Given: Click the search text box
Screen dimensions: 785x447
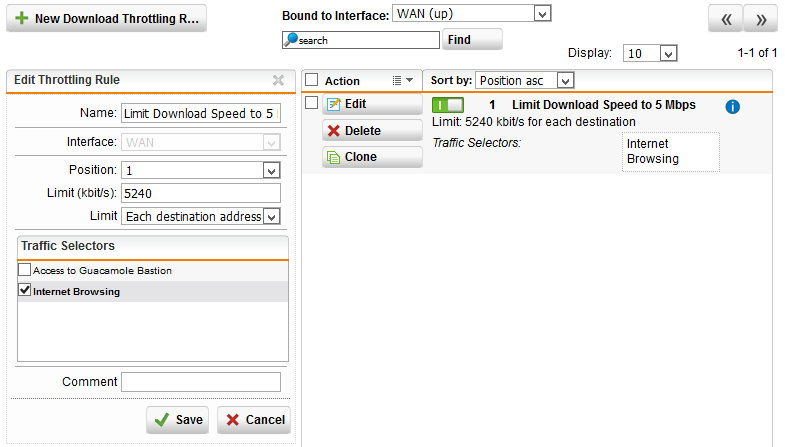Looking at the screenshot, I should [360, 40].
